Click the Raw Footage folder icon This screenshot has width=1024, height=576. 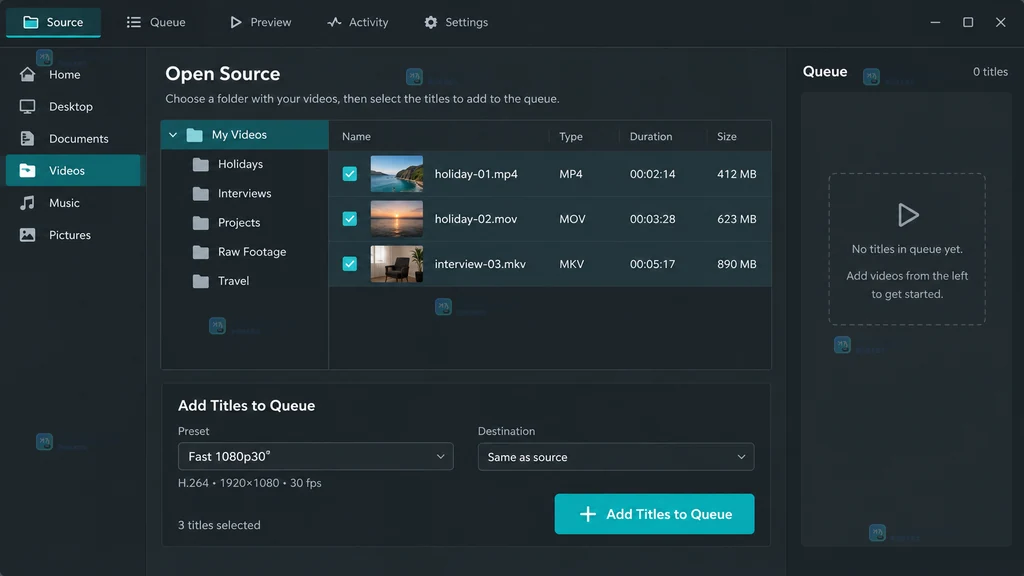(200, 252)
